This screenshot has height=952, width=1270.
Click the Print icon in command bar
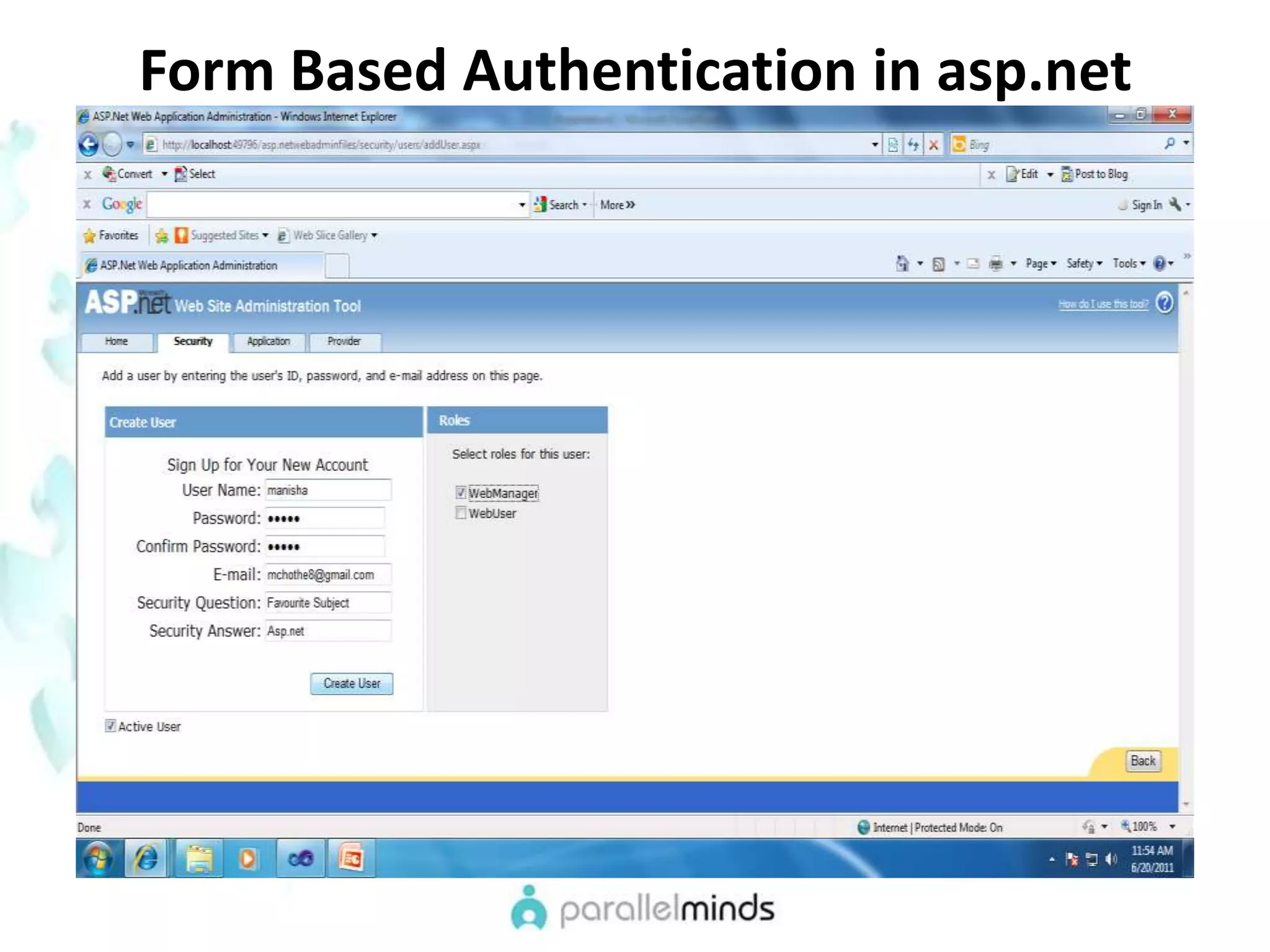[x=995, y=264]
